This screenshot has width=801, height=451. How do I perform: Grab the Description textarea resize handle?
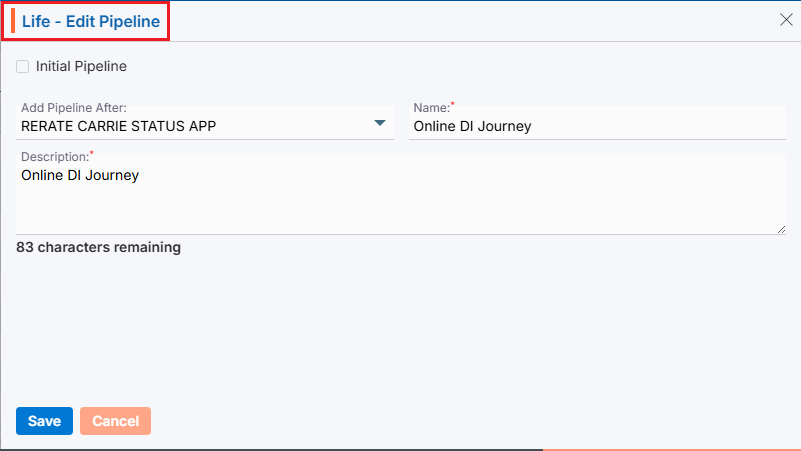(x=781, y=229)
